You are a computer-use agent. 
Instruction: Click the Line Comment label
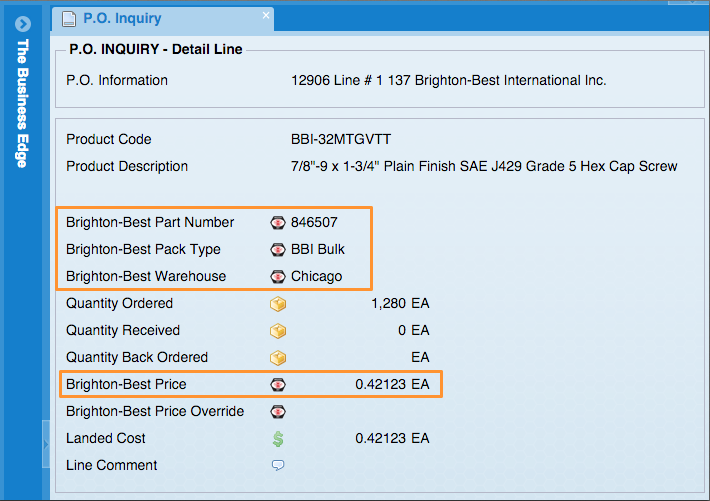(111, 465)
